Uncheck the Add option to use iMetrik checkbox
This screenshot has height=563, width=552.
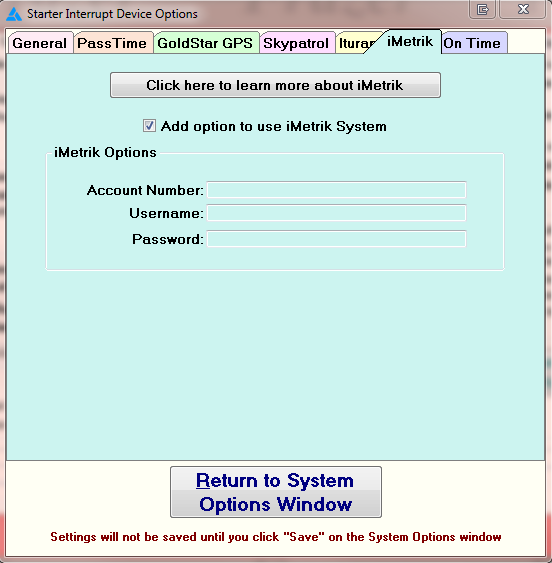(x=149, y=126)
